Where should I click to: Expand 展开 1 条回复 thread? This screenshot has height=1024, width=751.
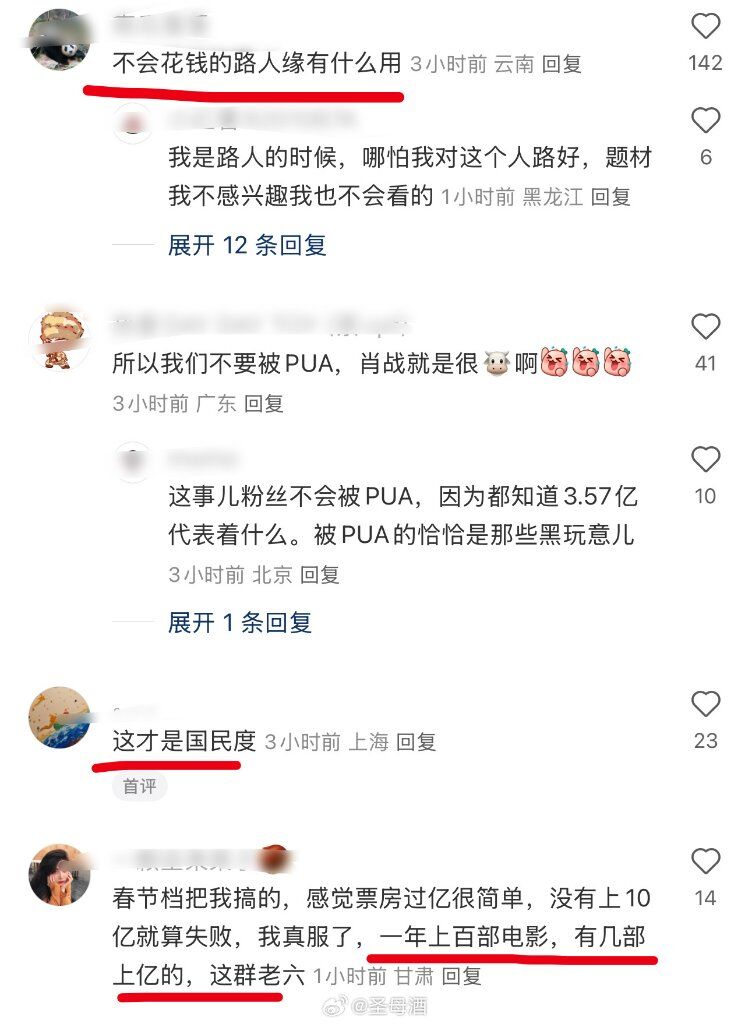point(240,622)
